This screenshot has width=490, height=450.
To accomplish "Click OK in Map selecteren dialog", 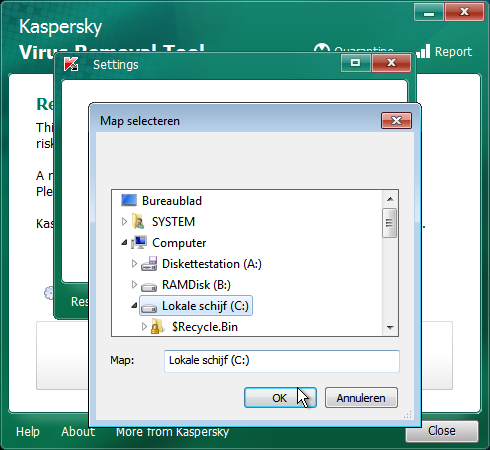I will click(280, 397).
